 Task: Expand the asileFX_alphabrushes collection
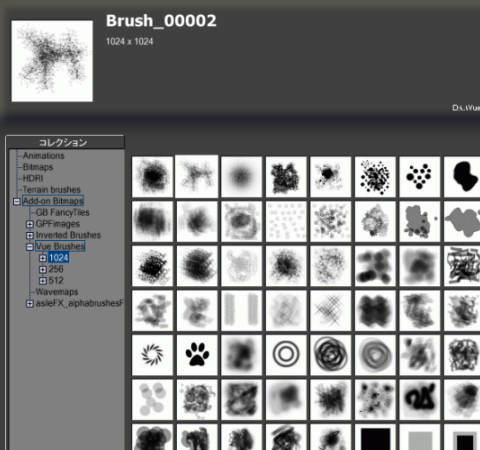click(30, 303)
